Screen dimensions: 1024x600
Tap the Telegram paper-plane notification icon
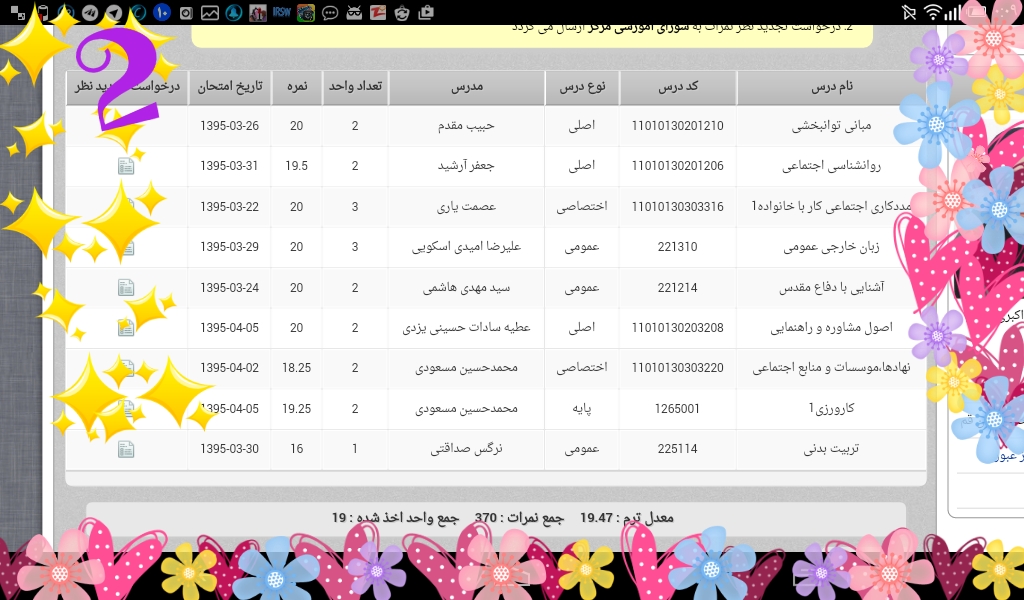(114, 12)
